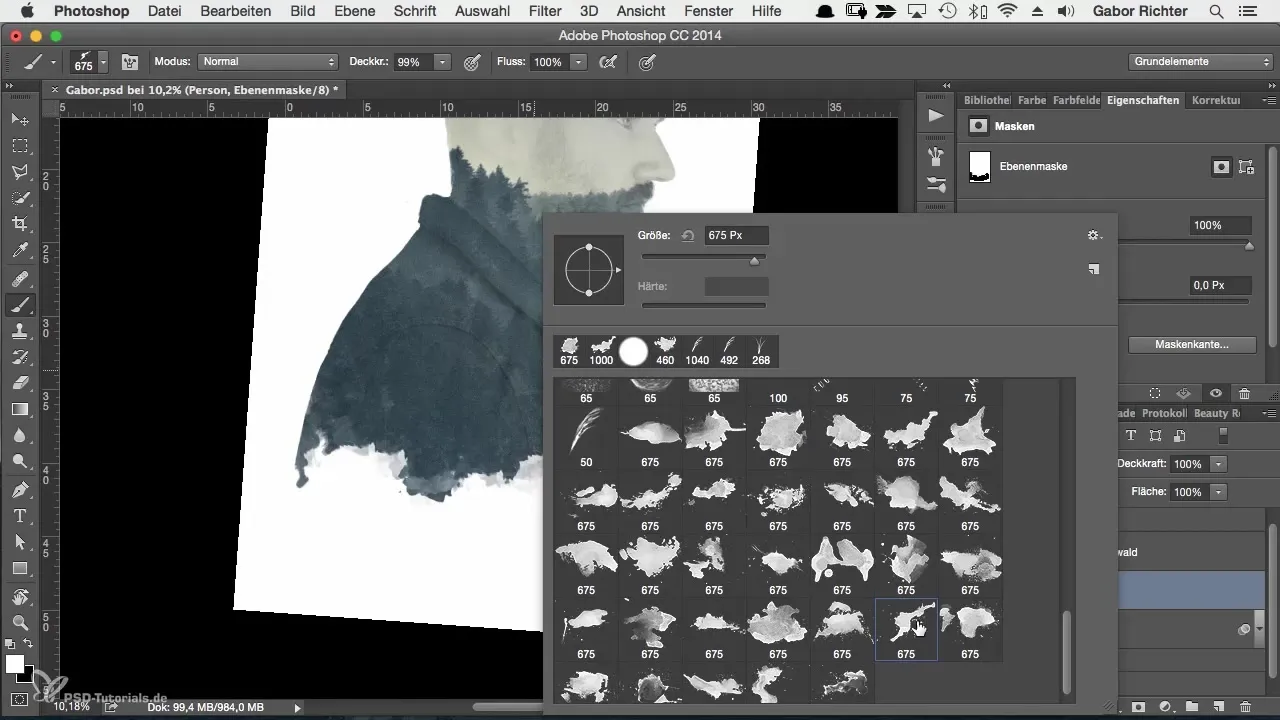Adjust the Größe brush size slider
The width and height of the screenshot is (1280, 720).
coord(755,260)
